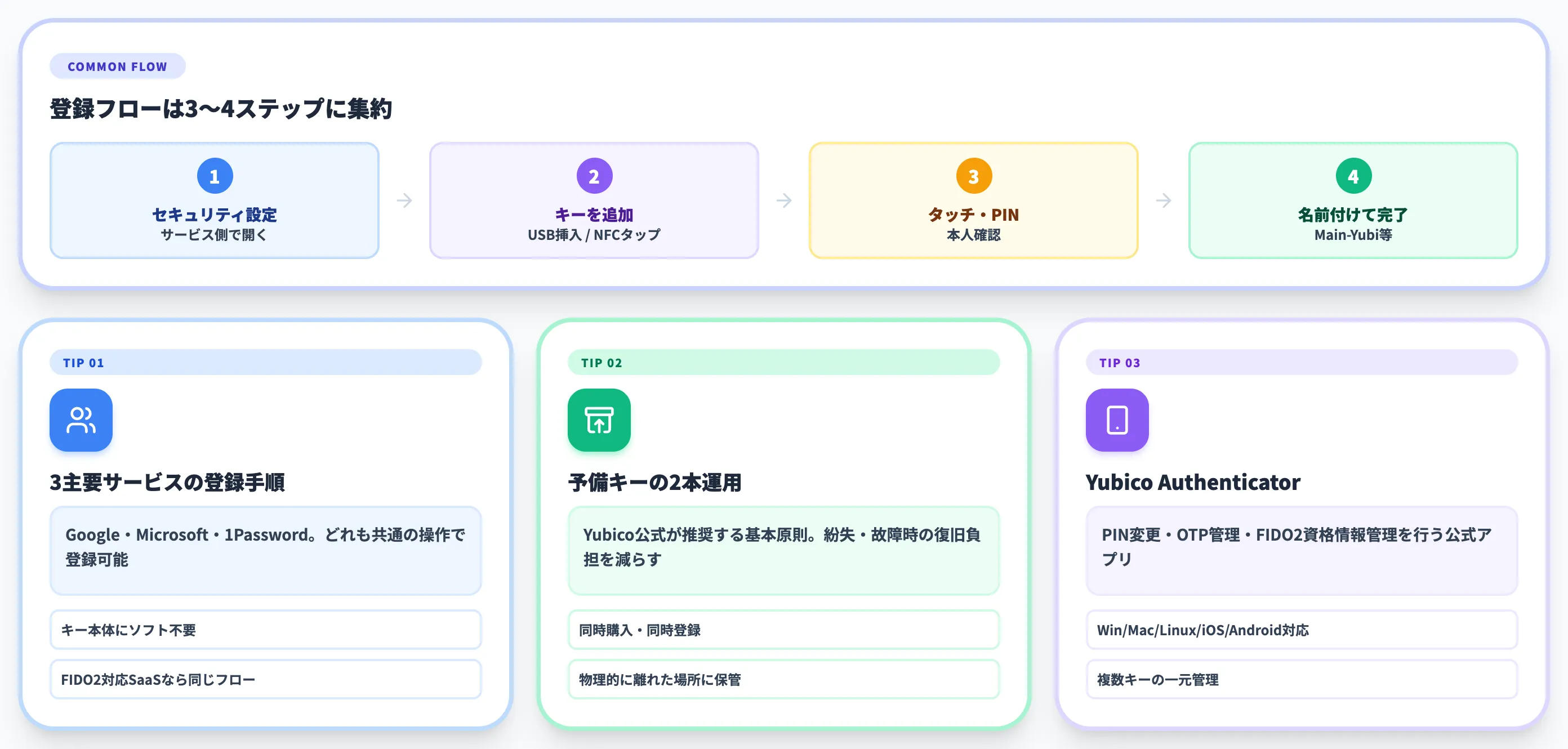Click the USB挿入 / NFCタップ subtitle
This screenshot has width=1568, height=749.
click(x=594, y=235)
